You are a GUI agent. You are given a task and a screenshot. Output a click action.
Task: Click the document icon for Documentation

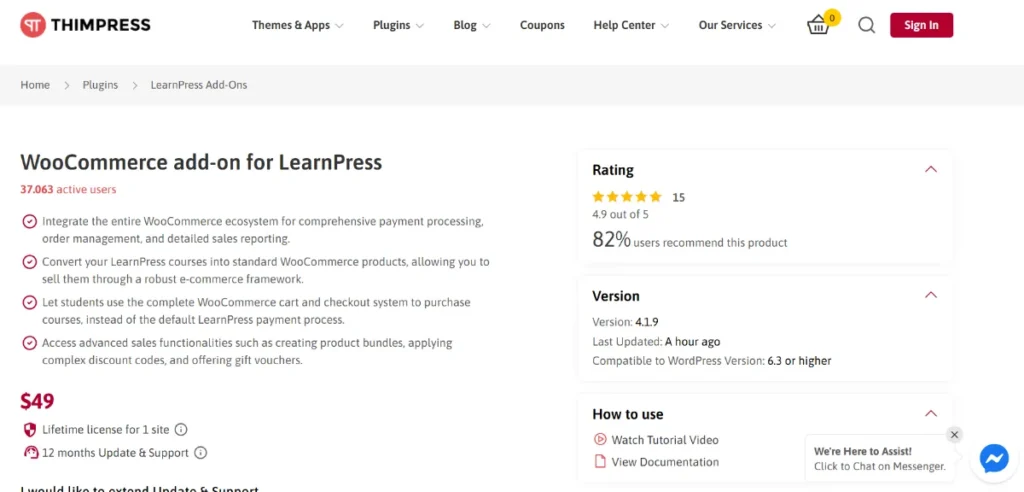600,462
